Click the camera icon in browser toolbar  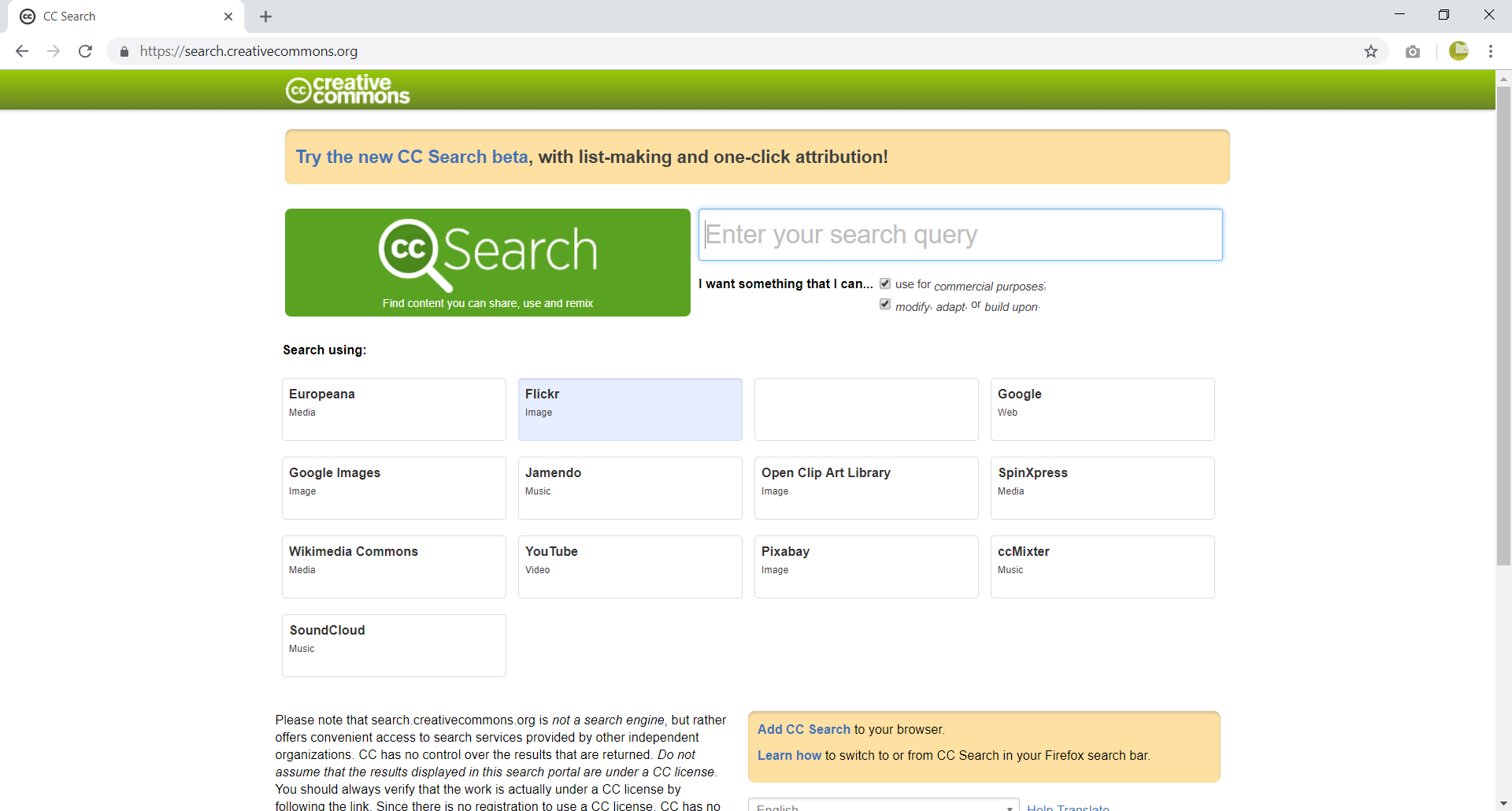pos(1413,51)
